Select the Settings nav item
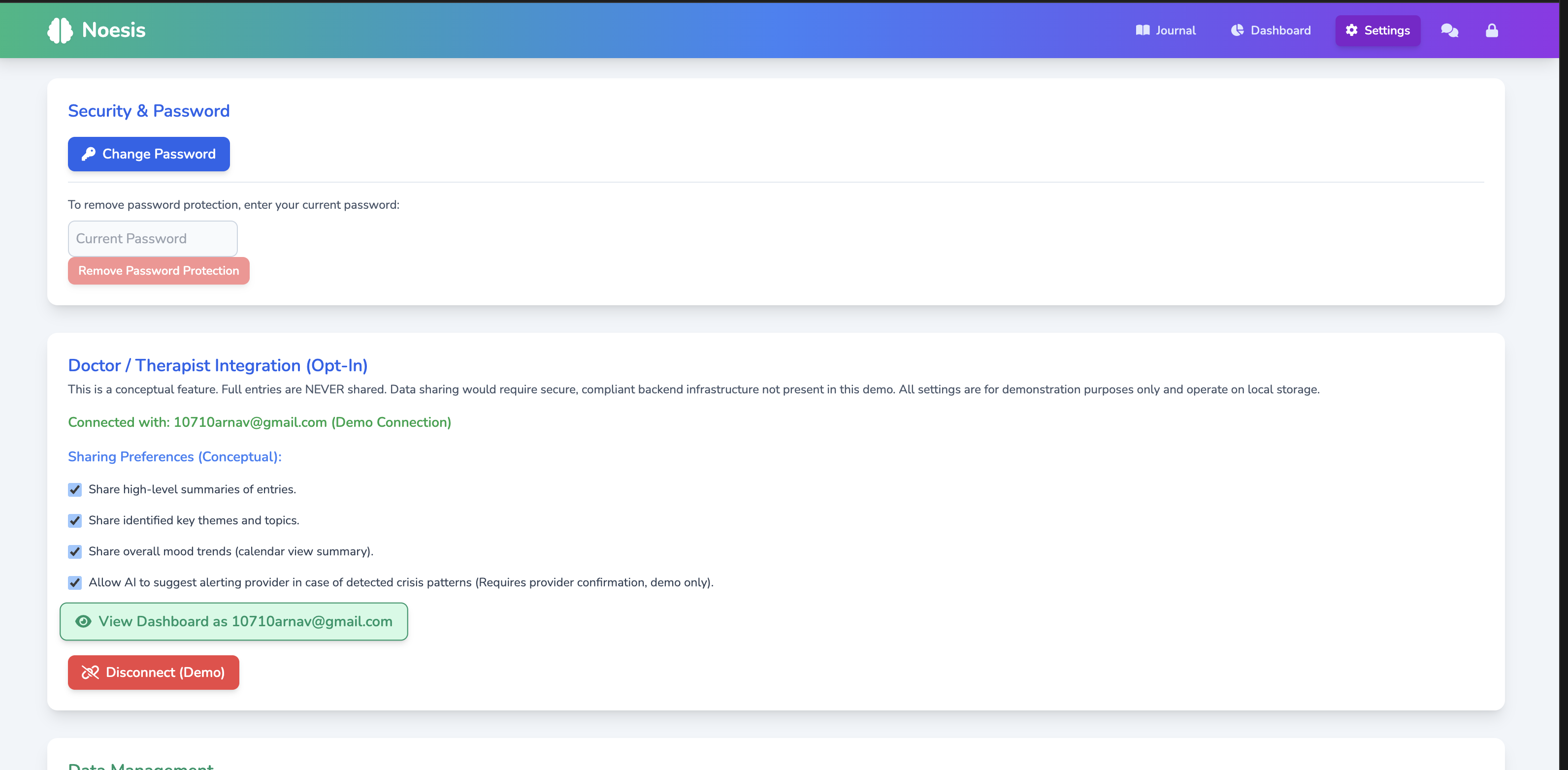The height and width of the screenshot is (770, 1568). click(1377, 31)
